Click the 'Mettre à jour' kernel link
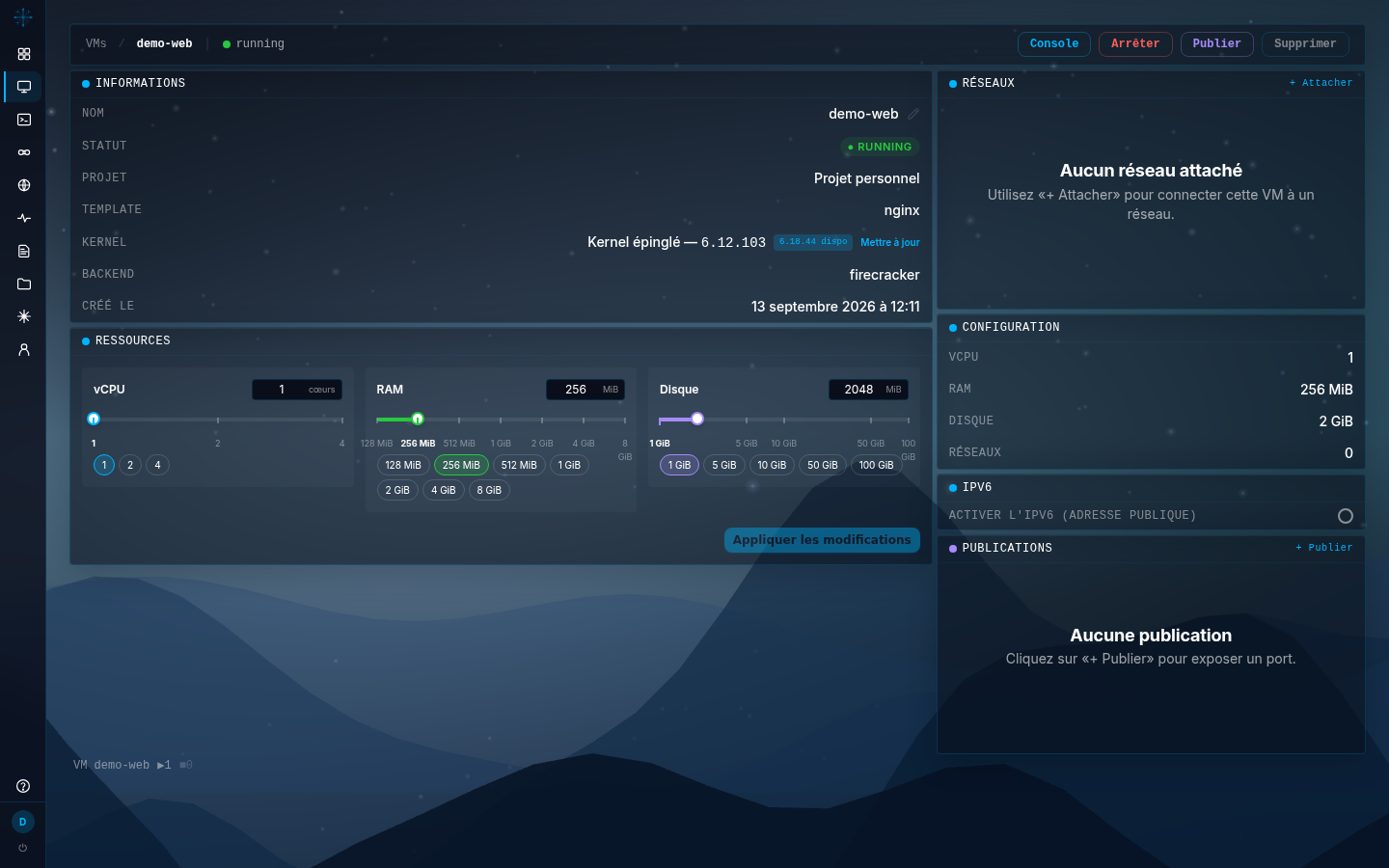Viewport: 1389px width, 868px height. coord(890,243)
